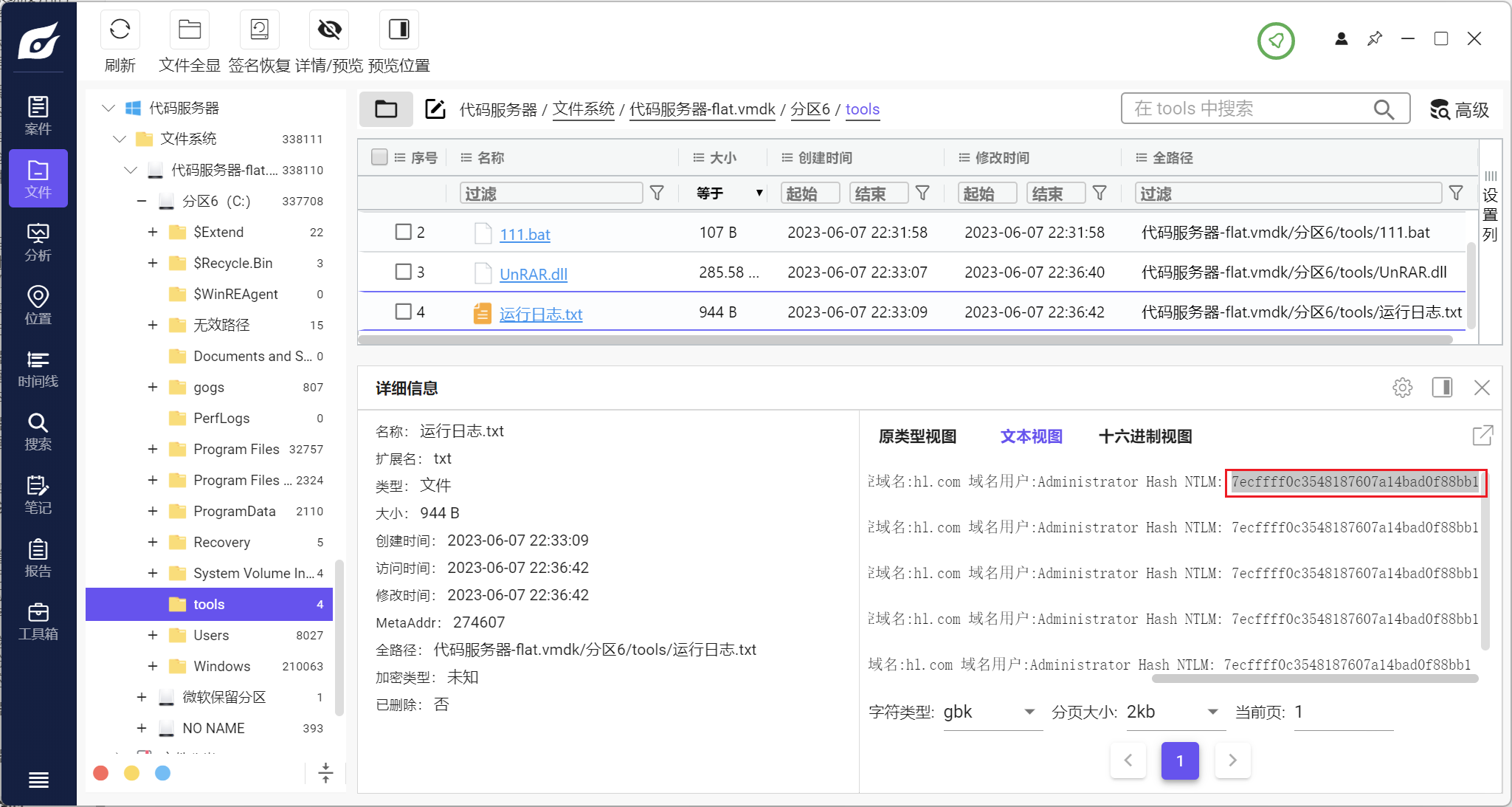Image resolution: width=1512 pixels, height=807 pixels.
Task: Open the 文件 sidebar section
Action: 38,179
